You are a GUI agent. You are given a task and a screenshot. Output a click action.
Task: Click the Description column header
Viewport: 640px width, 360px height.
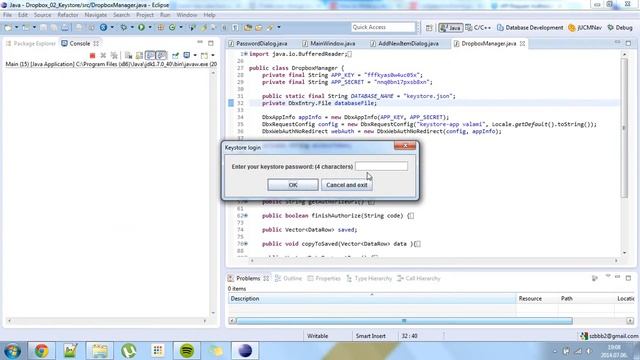coord(372,298)
